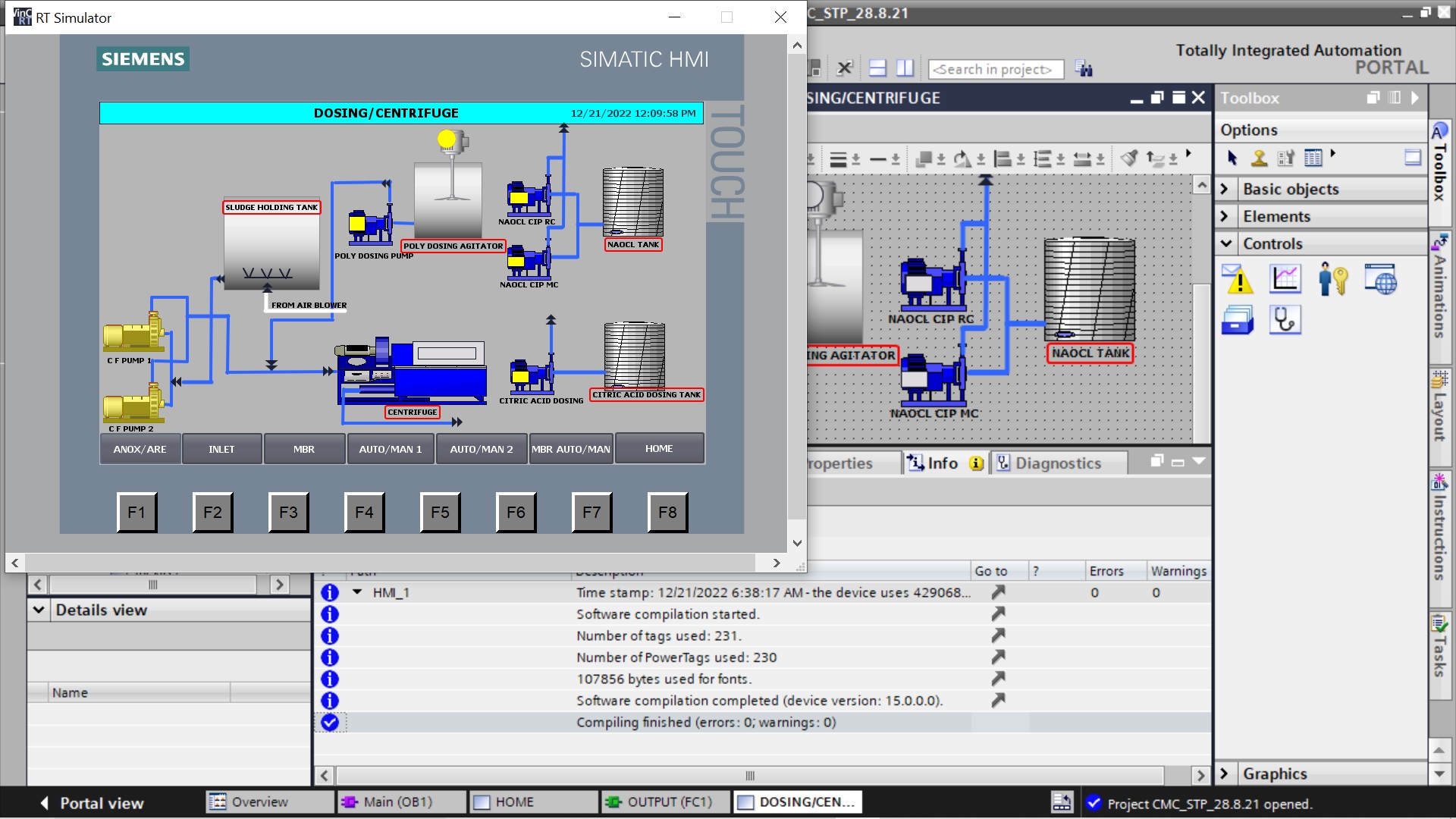Screen dimensions: 1456x819
Task: Select the Alarm view control icon
Action: 1238,279
